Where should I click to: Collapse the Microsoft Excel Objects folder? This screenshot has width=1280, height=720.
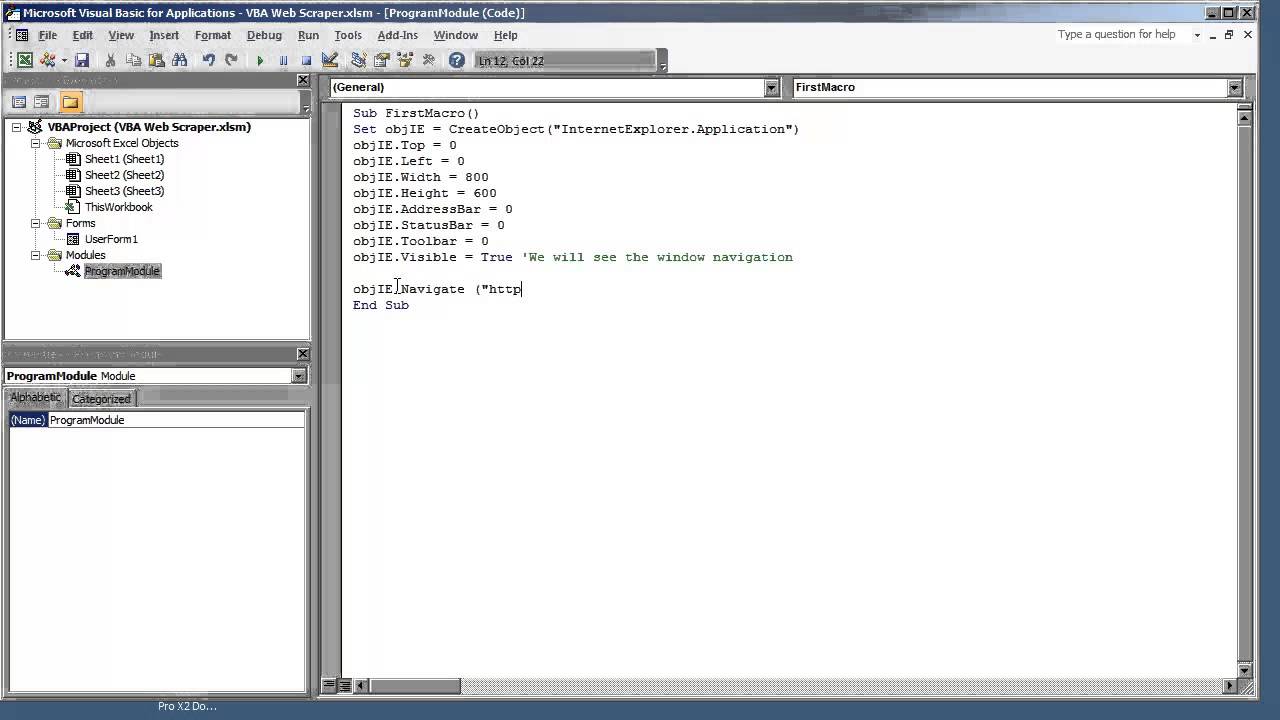coord(35,143)
